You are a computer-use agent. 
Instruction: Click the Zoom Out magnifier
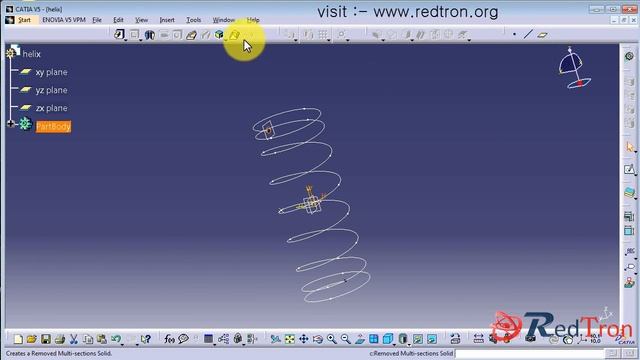[345, 339]
